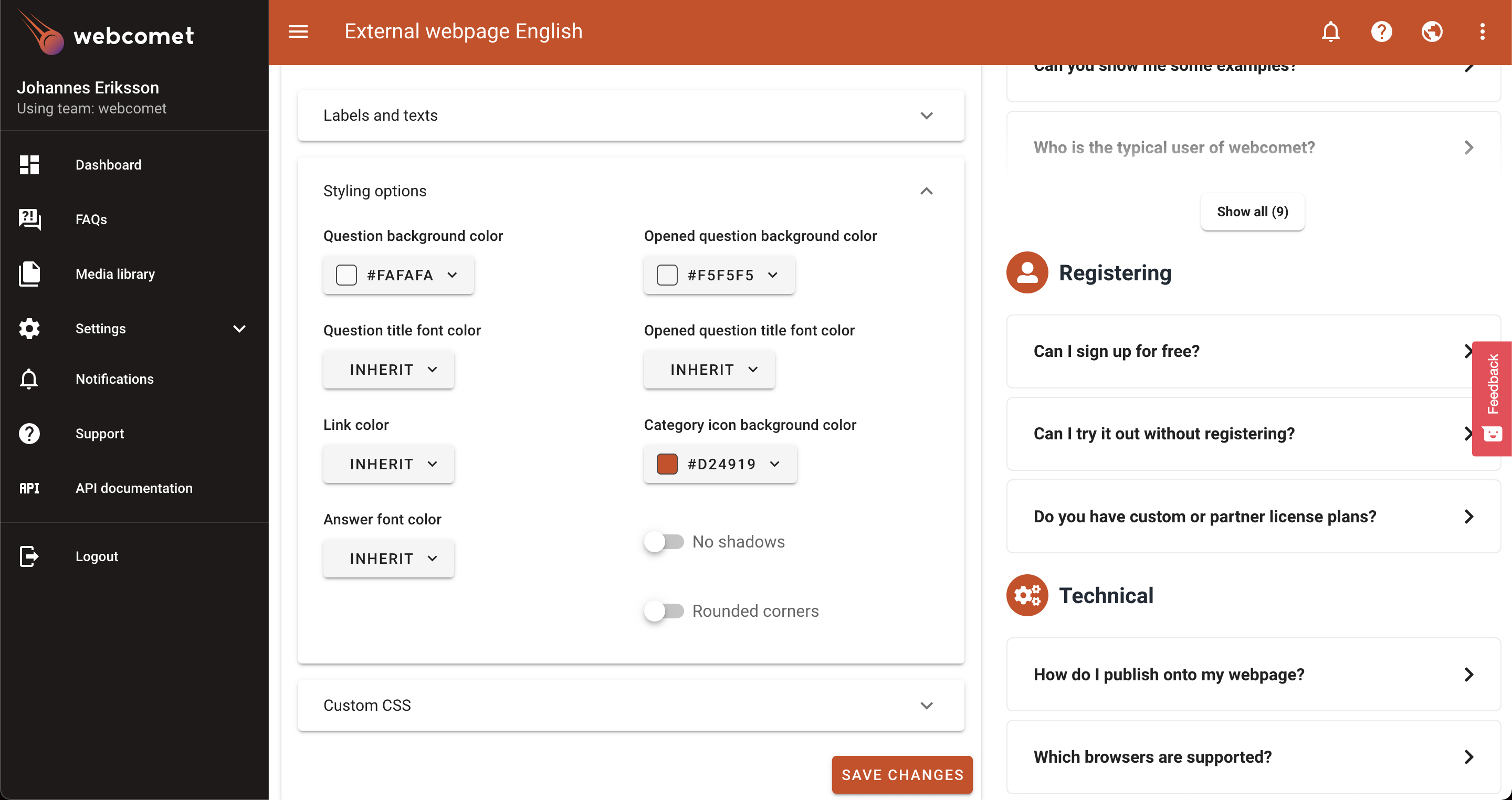The image size is (1512, 800).
Task: Click the Media library files icon
Action: point(29,274)
